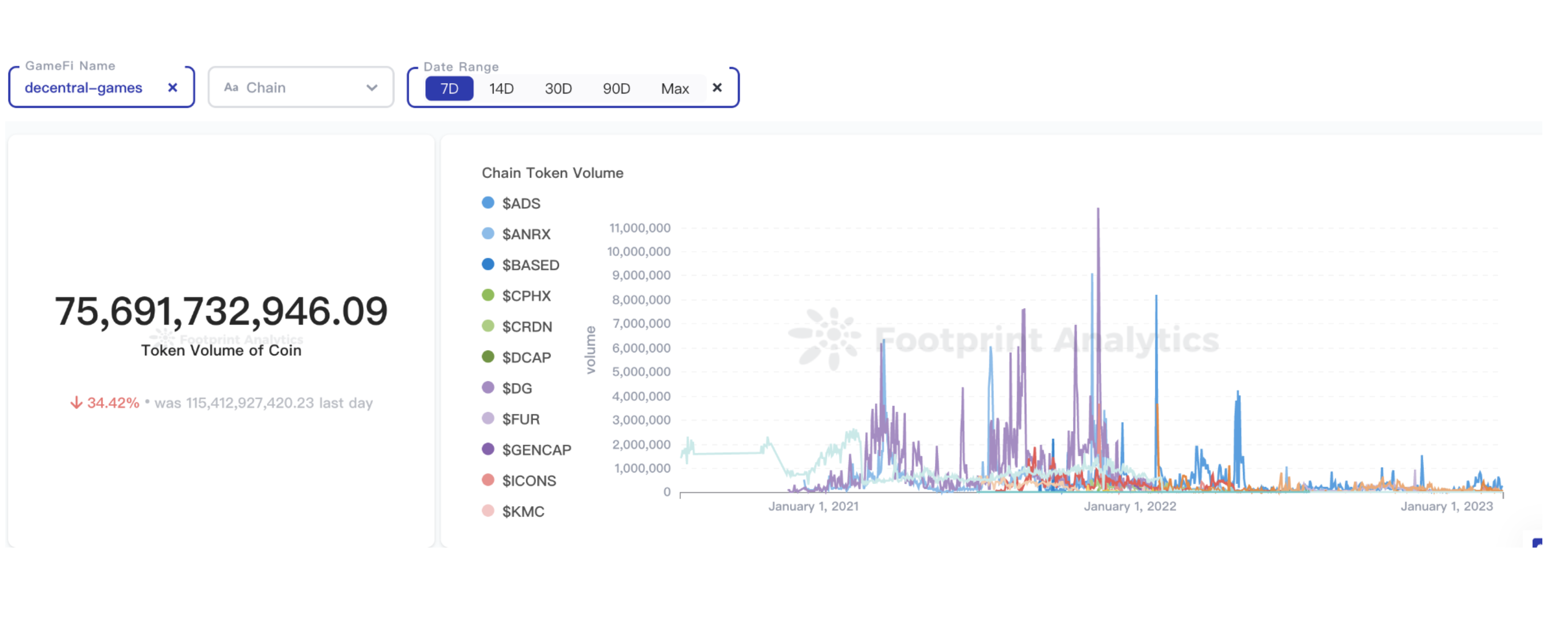Click the $DG purple legend dot
The width and height of the screenshot is (1568, 624).
(x=488, y=387)
